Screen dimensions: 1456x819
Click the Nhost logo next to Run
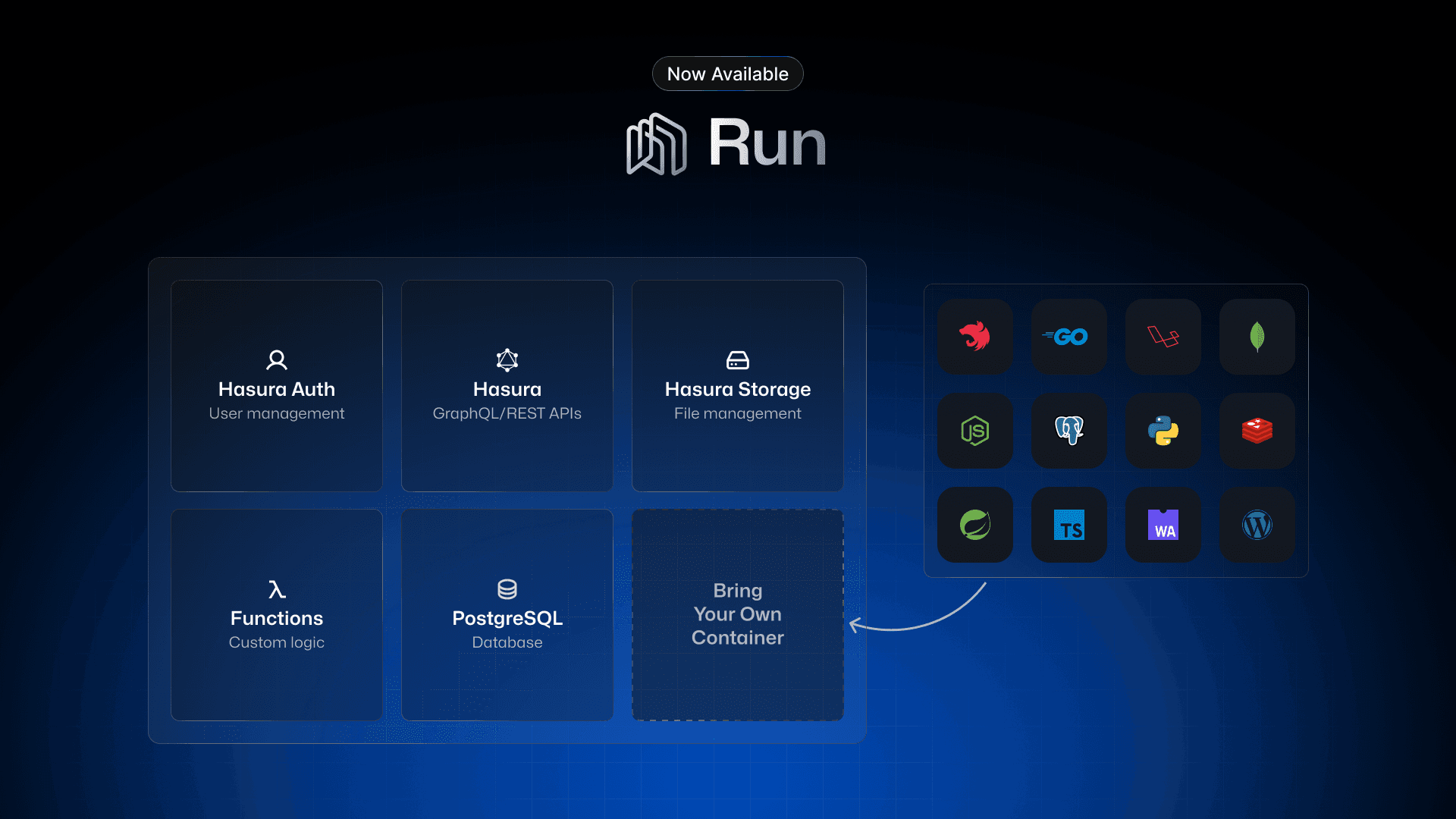[657, 144]
